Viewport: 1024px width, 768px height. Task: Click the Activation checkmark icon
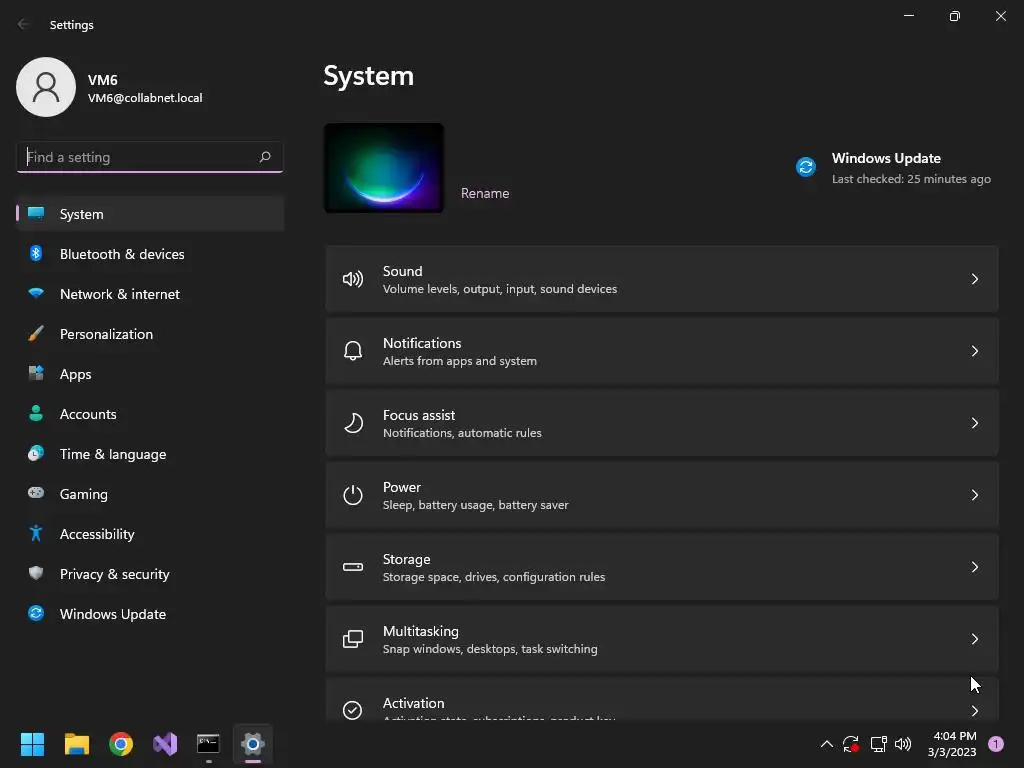pos(353,710)
